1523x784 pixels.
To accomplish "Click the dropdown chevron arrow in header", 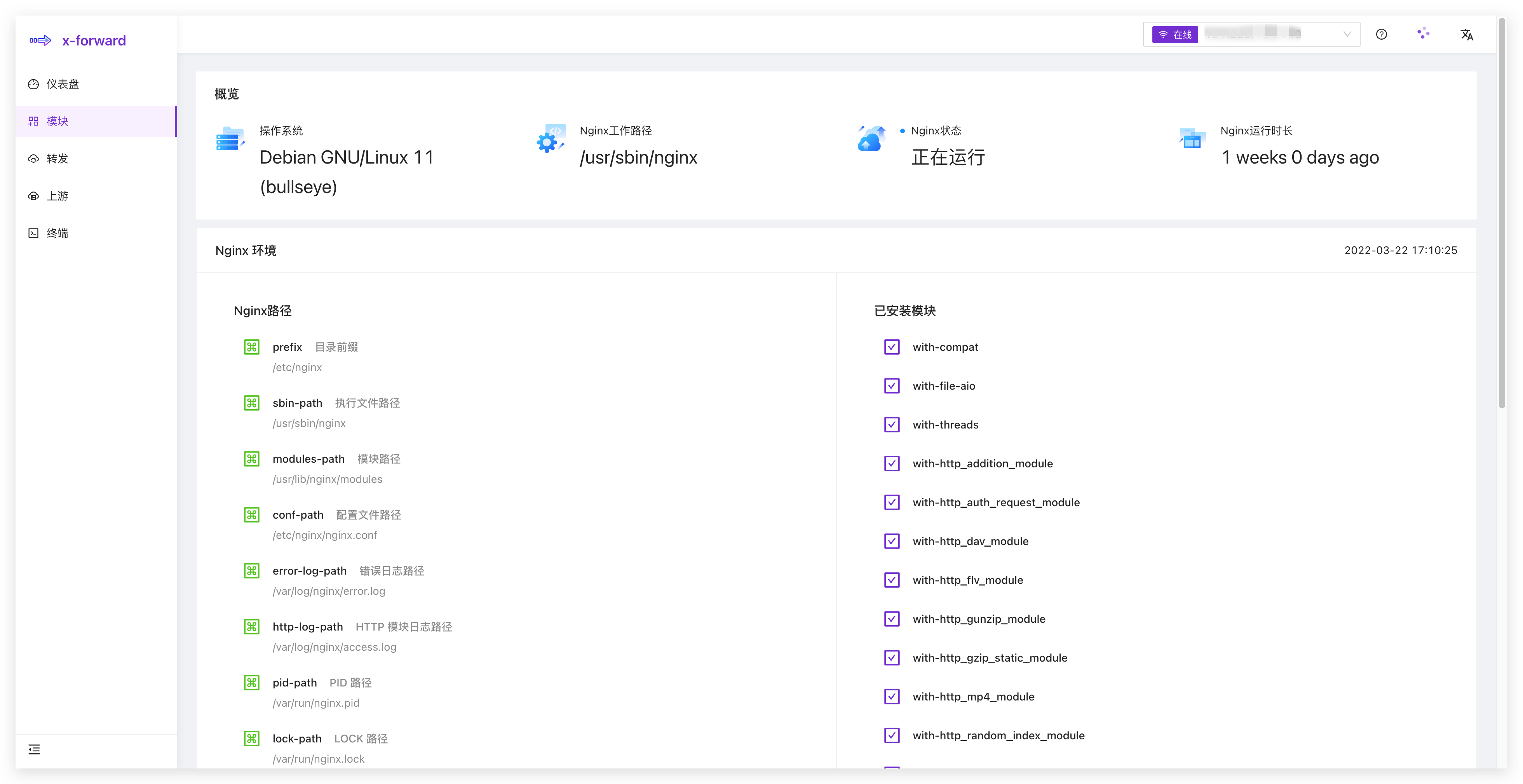I will pos(1347,34).
